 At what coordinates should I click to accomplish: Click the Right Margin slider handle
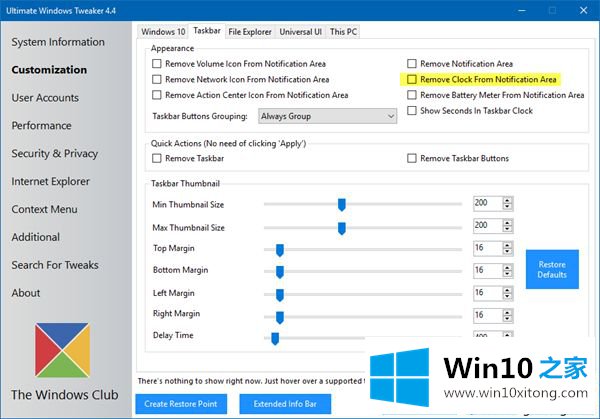pos(280,318)
